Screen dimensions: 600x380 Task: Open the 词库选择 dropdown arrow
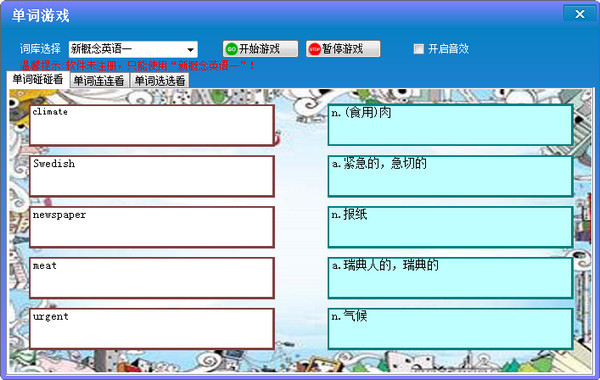pyautogui.click(x=190, y=49)
